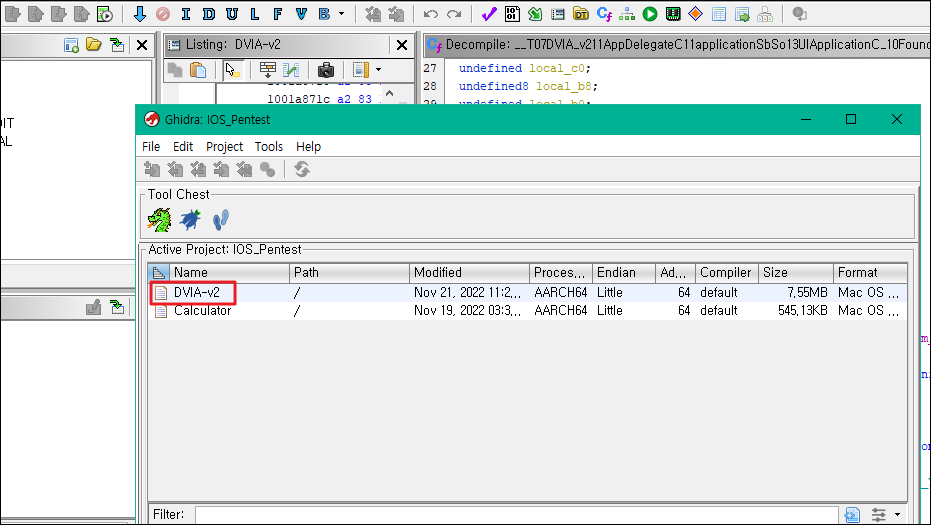Click the Listing scrollbar up arrow
The height and width of the screenshot is (525, 931).
coord(390,93)
